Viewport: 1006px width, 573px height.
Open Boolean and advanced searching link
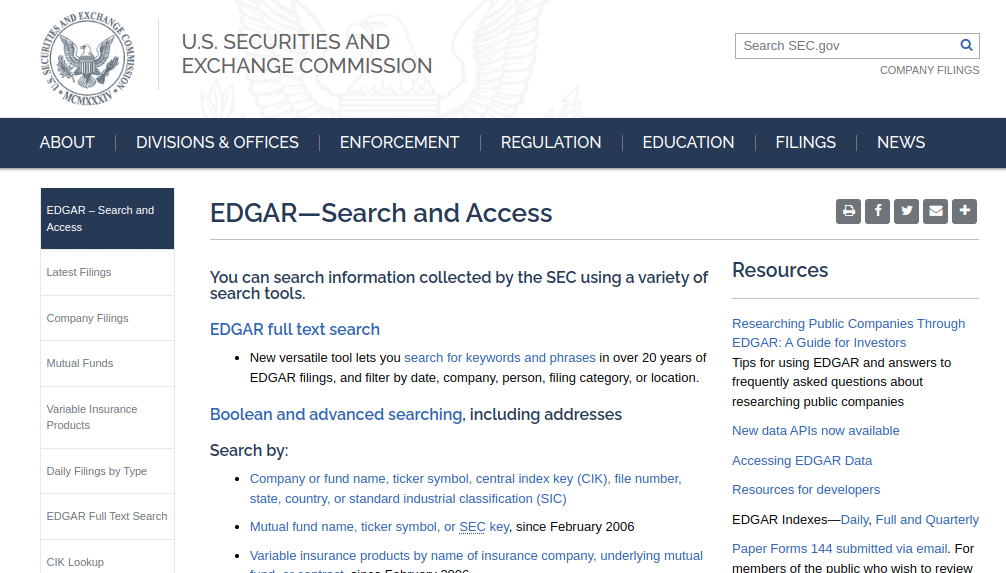point(336,414)
